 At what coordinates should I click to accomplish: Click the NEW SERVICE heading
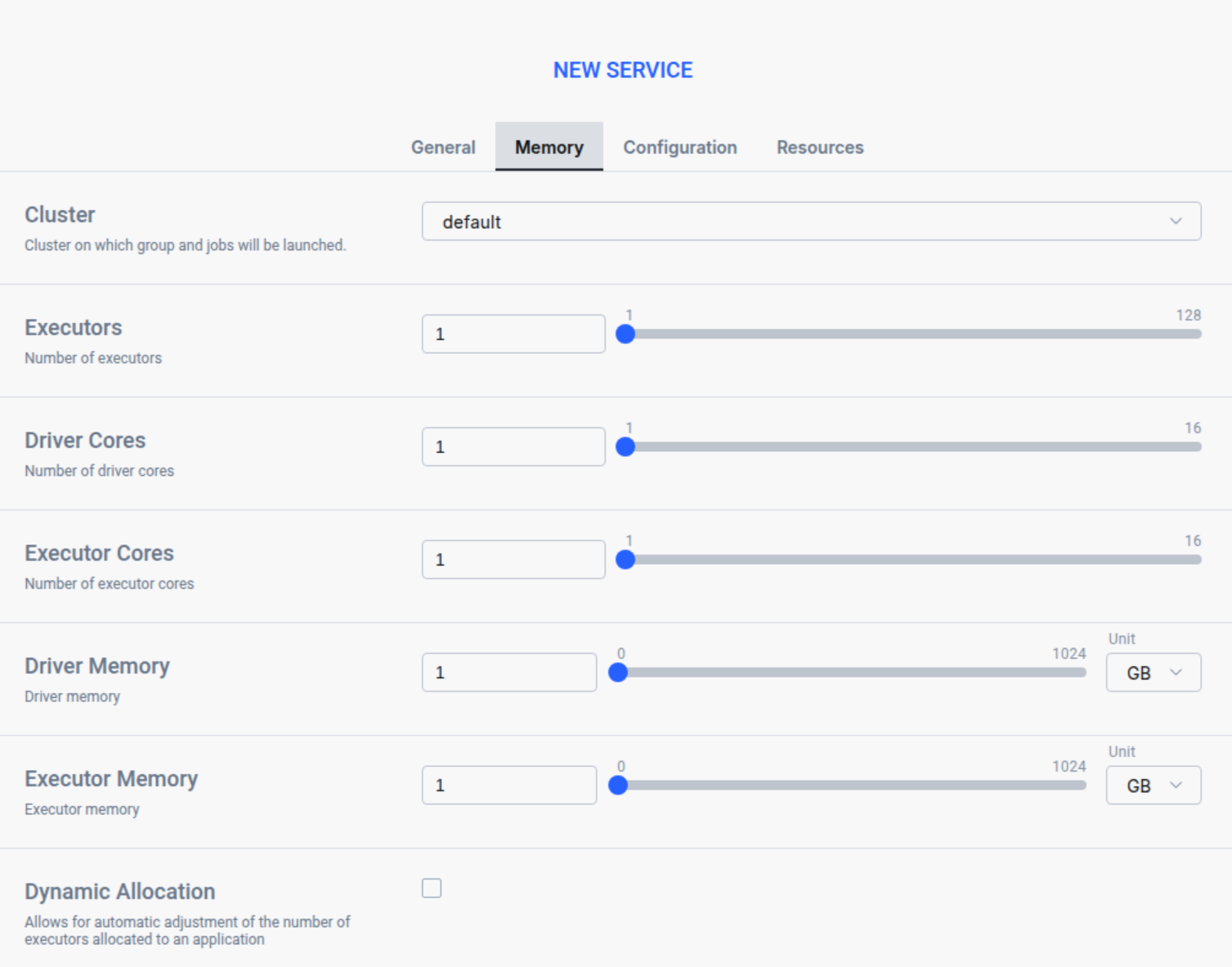tap(622, 70)
